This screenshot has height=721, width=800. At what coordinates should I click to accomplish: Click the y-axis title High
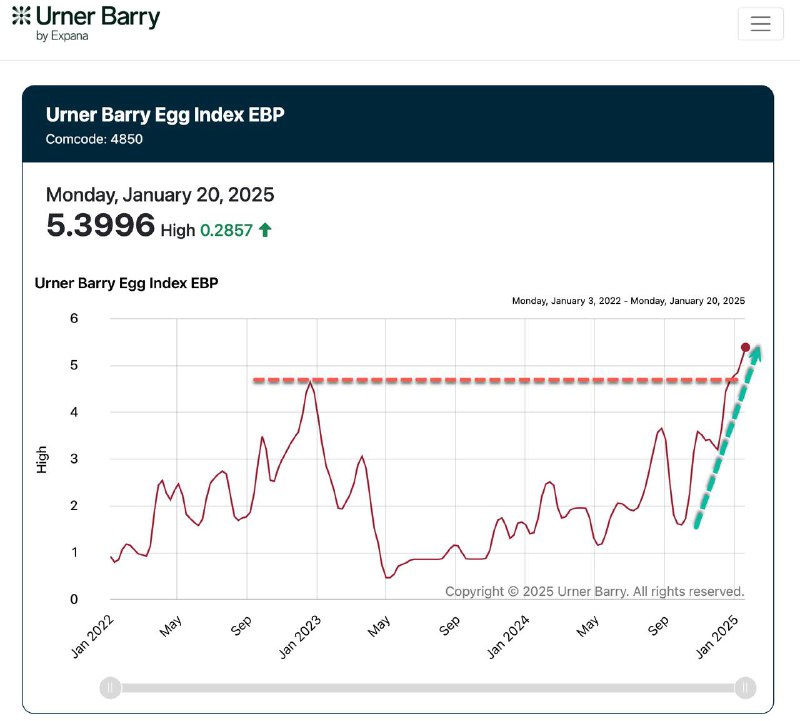click(x=41, y=459)
